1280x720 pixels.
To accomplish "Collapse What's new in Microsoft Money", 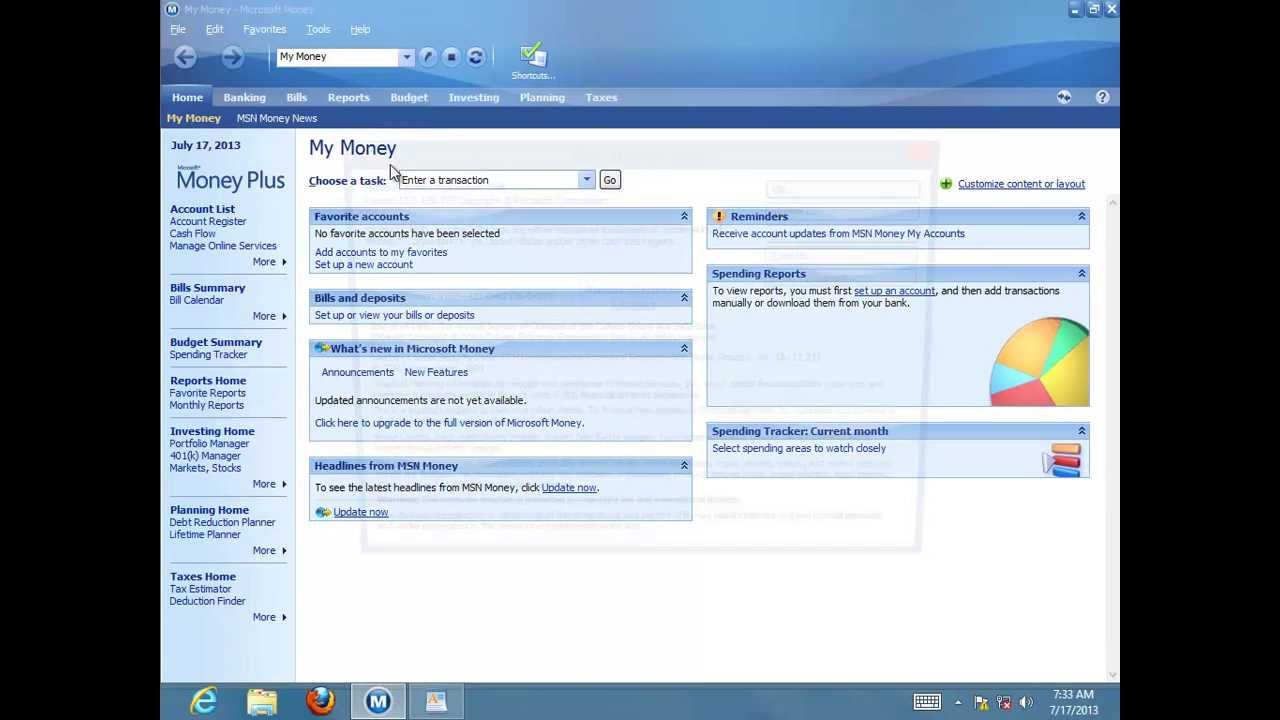I will pyautogui.click(x=685, y=348).
